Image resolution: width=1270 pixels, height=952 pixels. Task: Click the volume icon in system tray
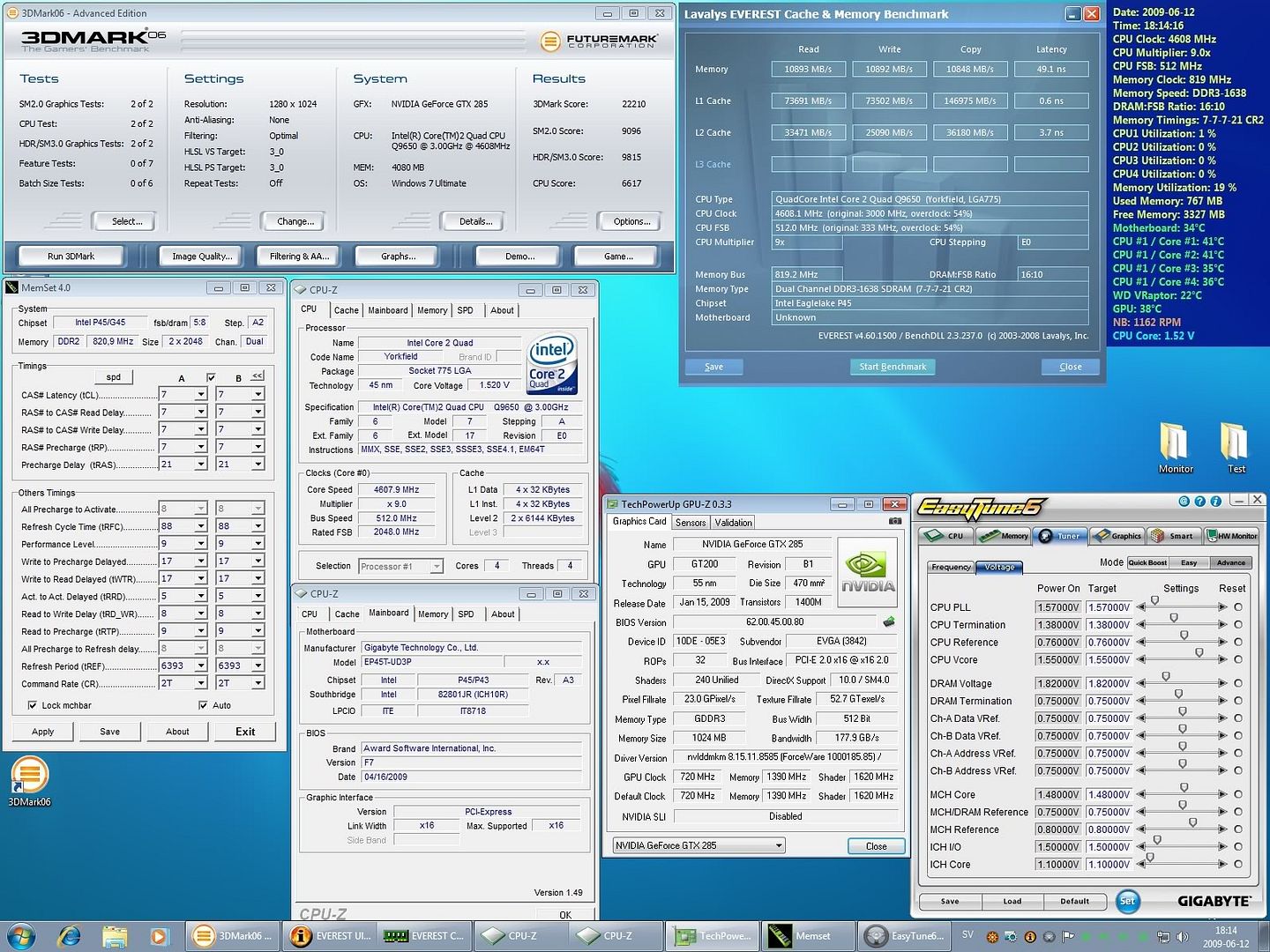1183,936
